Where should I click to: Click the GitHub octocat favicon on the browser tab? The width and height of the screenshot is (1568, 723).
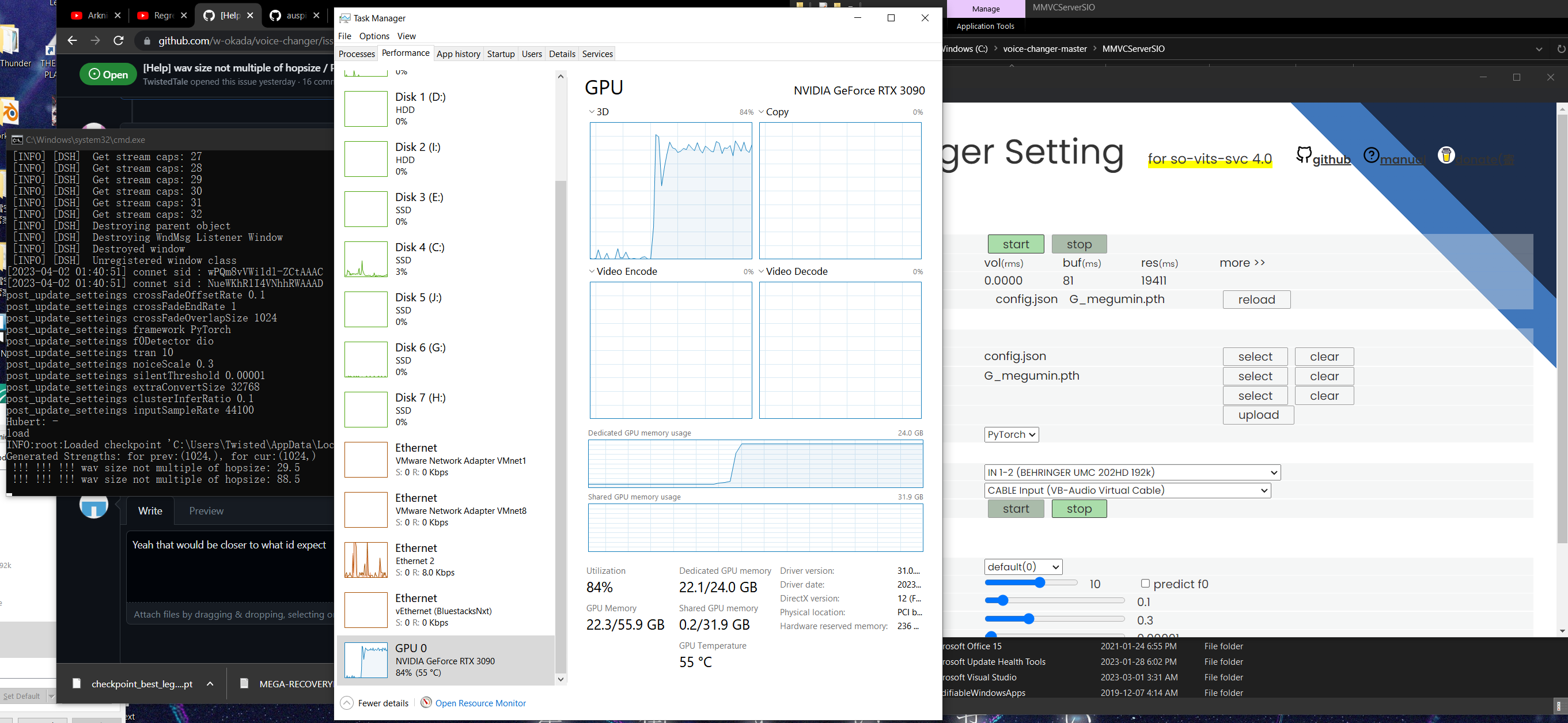point(209,15)
